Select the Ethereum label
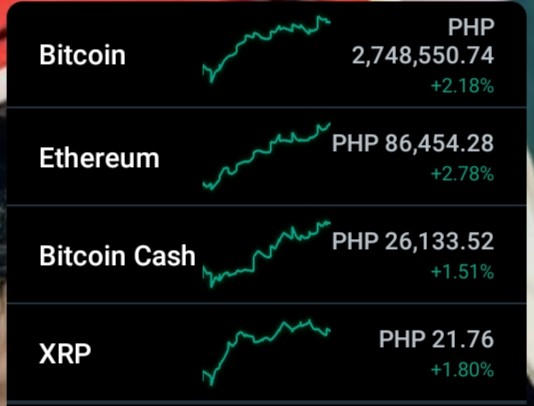 click(99, 158)
